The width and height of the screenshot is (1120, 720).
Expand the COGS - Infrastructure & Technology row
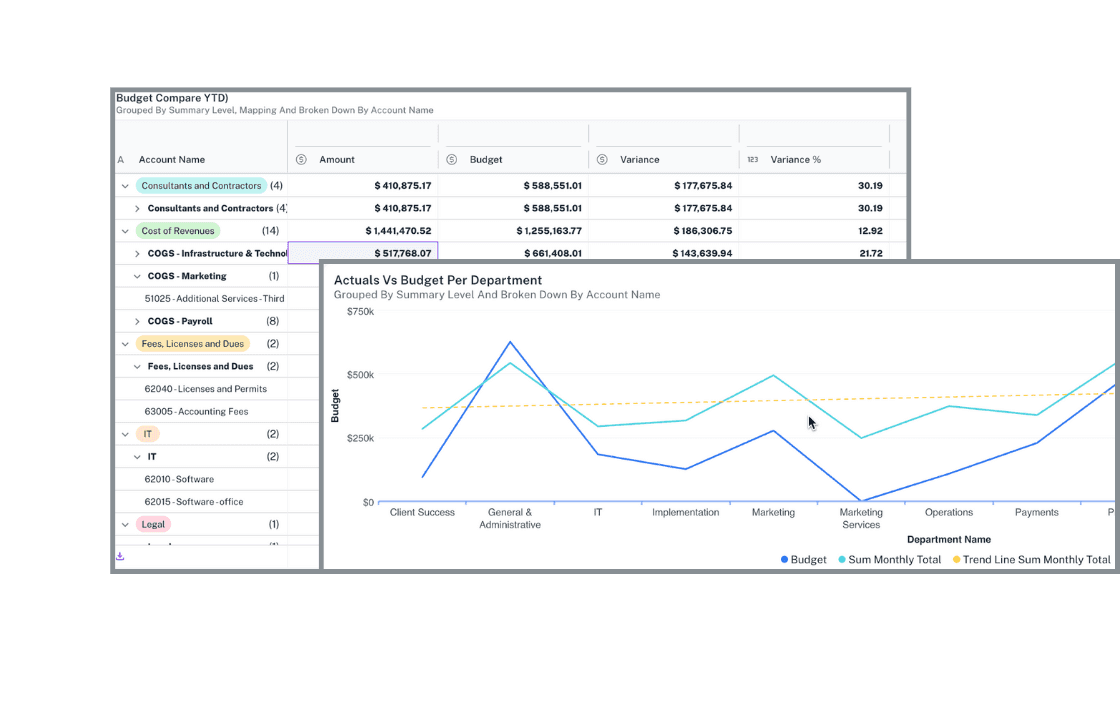137,253
